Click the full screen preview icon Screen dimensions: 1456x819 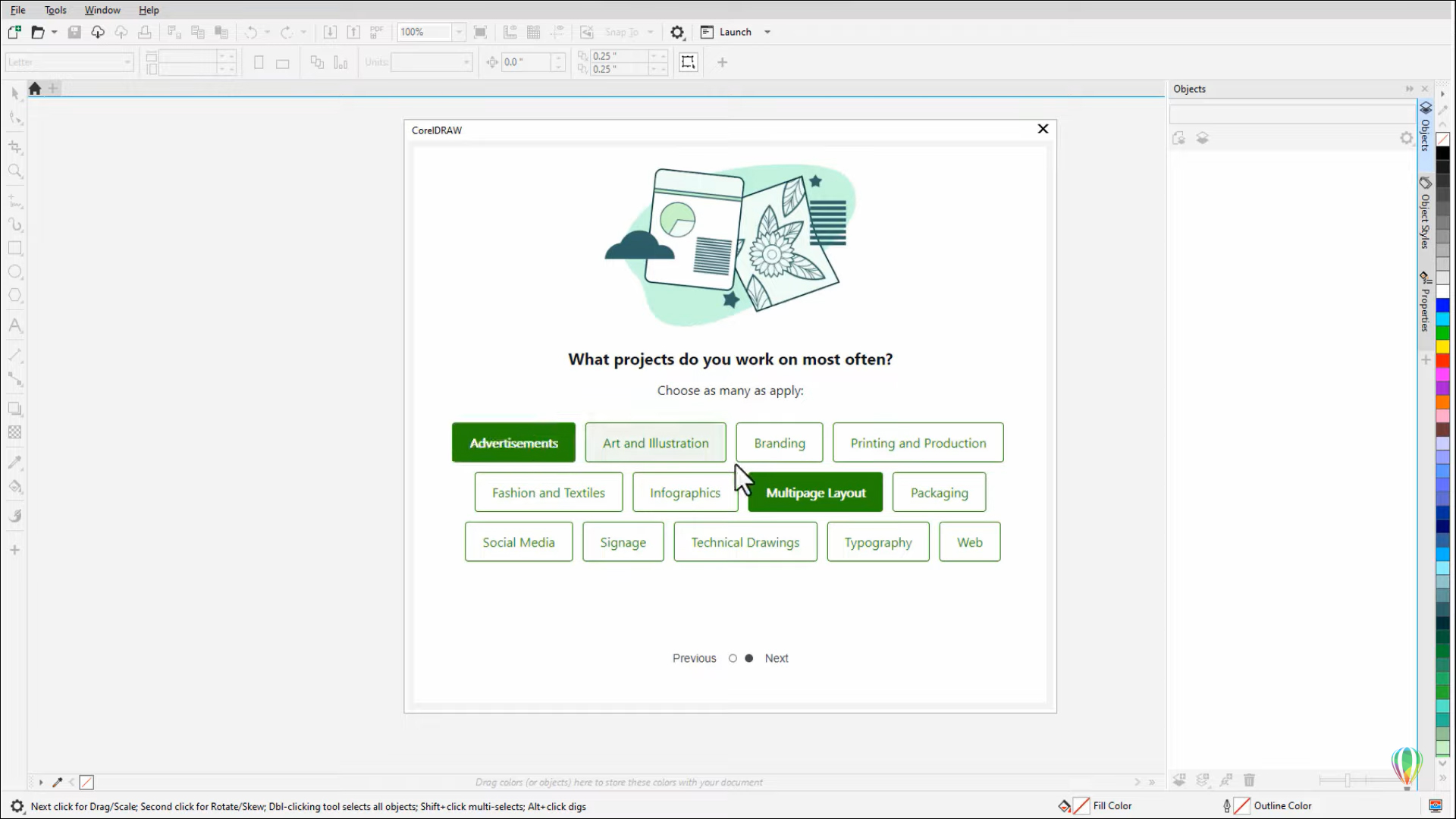click(x=480, y=32)
